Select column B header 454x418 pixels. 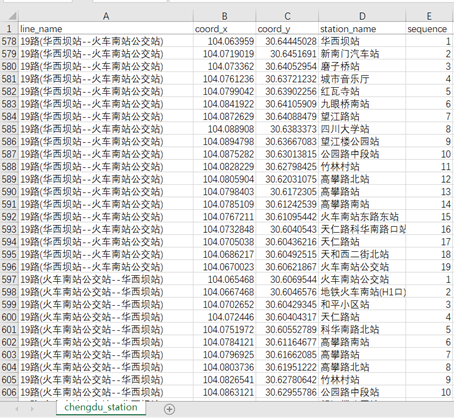tap(224, 16)
